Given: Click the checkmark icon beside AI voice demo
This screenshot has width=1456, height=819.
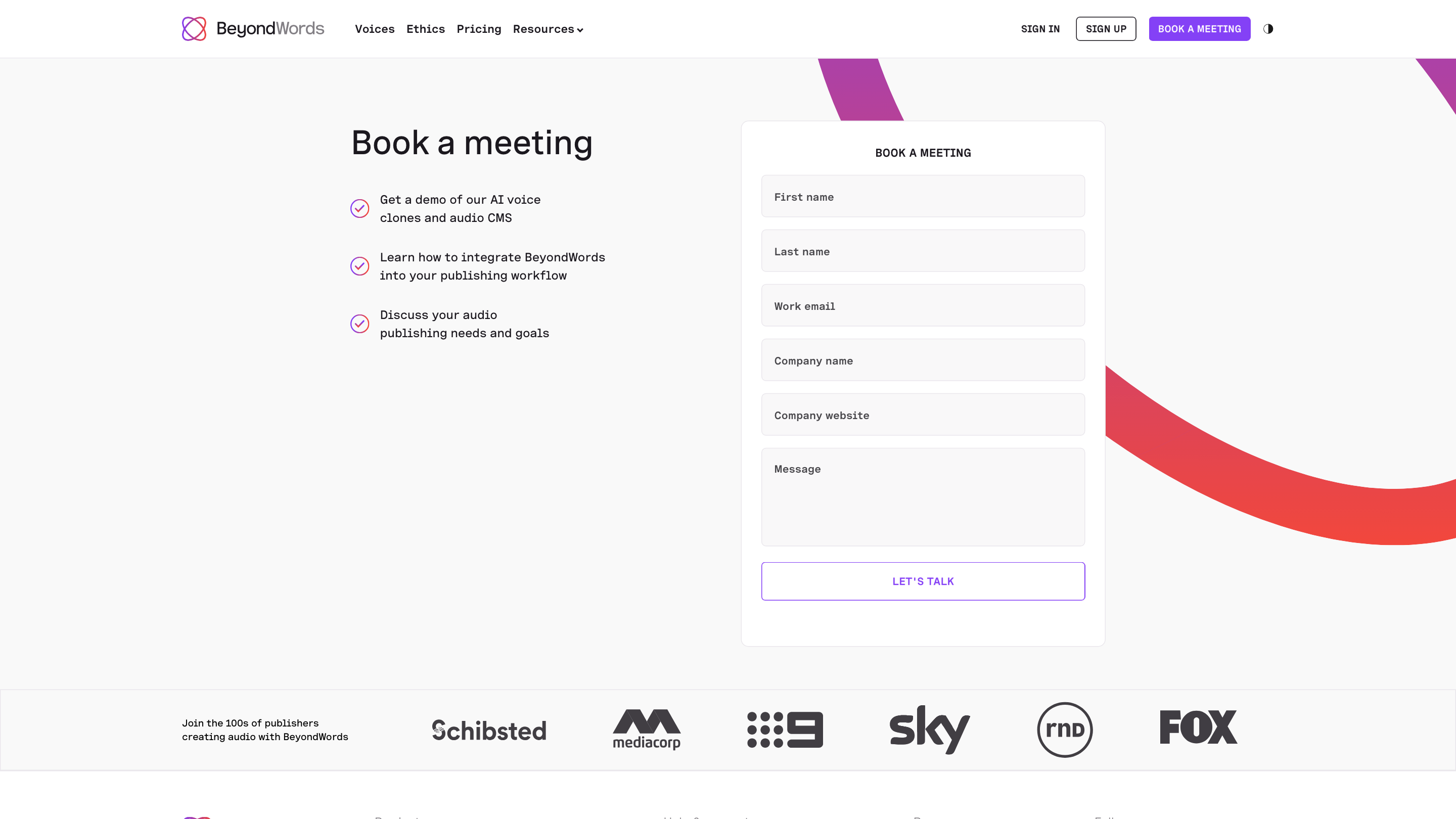Looking at the screenshot, I should coord(359,209).
